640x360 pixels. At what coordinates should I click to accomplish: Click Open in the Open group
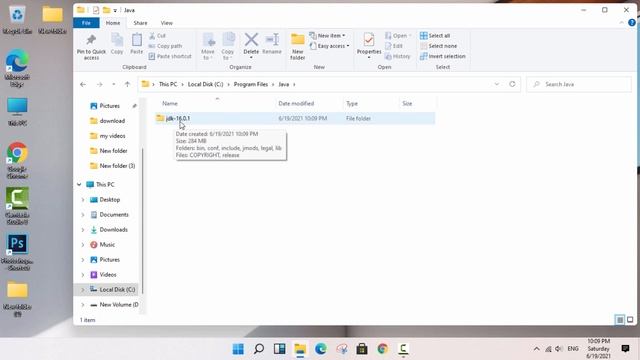click(398, 36)
